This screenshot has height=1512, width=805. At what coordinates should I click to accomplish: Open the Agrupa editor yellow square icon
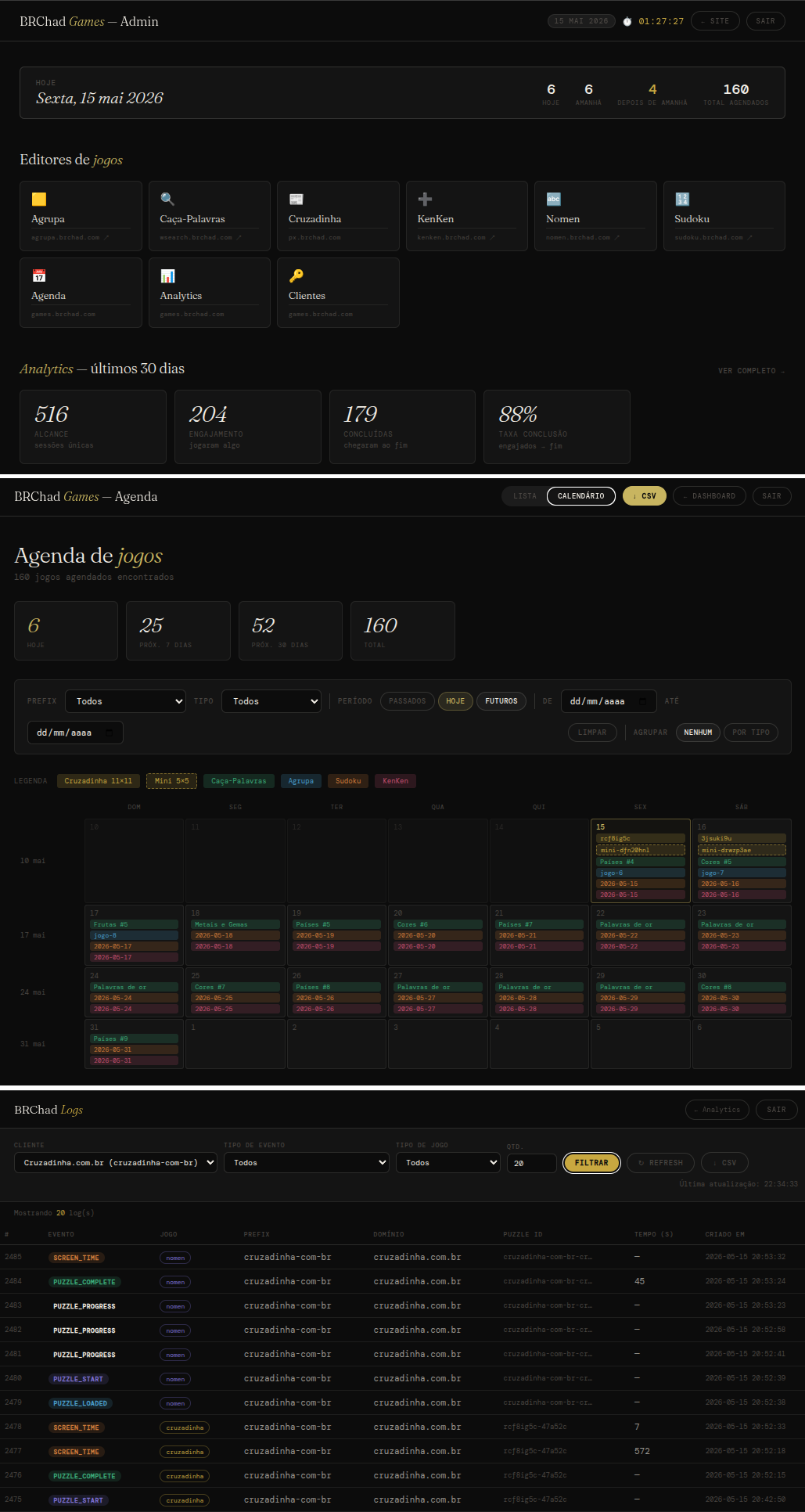38,199
